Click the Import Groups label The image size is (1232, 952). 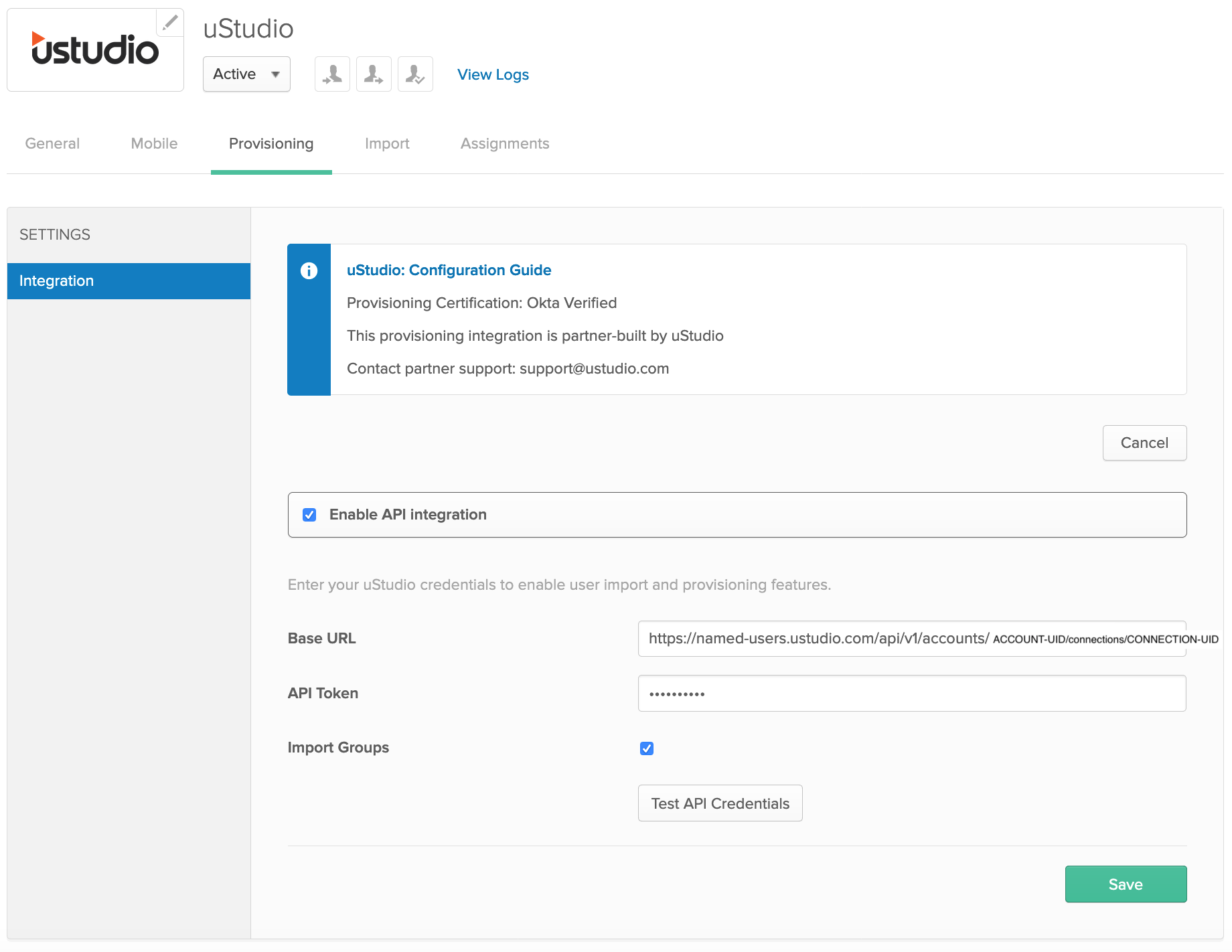pyautogui.click(x=338, y=748)
